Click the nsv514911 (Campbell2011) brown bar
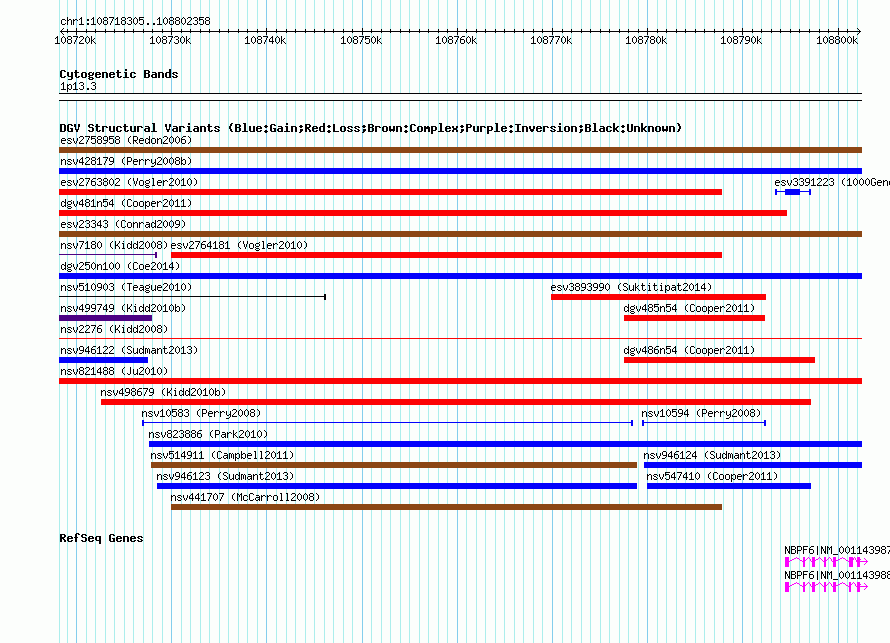 tap(394, 465)
